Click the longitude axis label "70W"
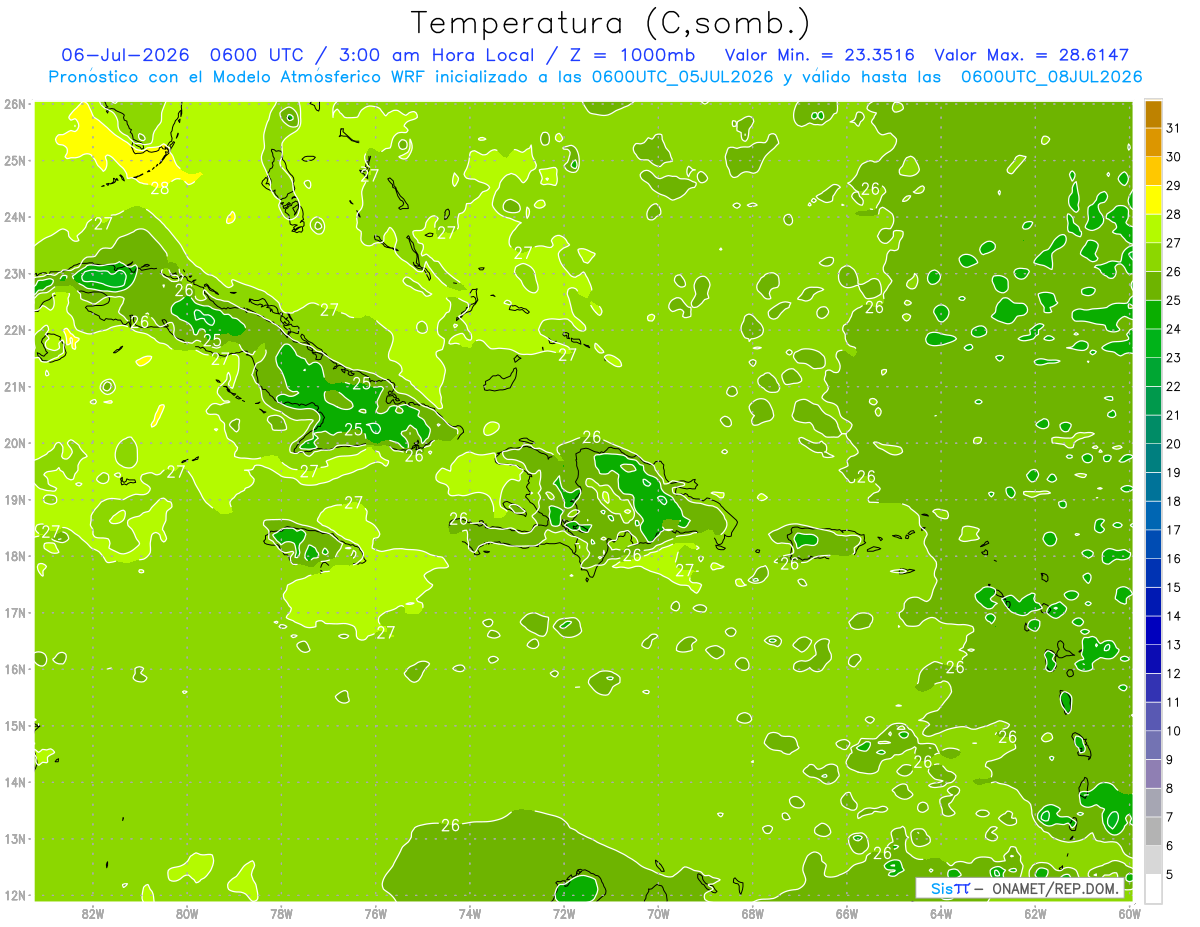The height and width of the screenshot is (927, 1200). click(x=658, y=913)
